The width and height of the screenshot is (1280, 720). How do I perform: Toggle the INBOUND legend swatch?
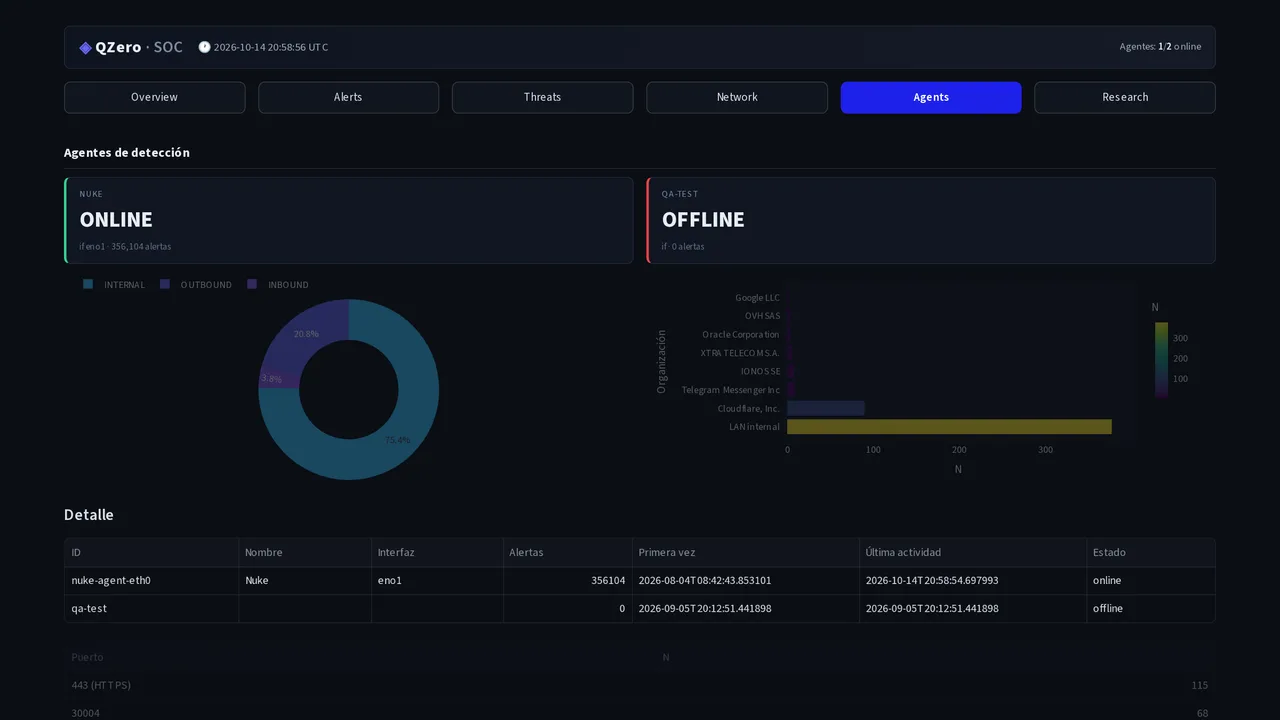click(x=252, y=285)
